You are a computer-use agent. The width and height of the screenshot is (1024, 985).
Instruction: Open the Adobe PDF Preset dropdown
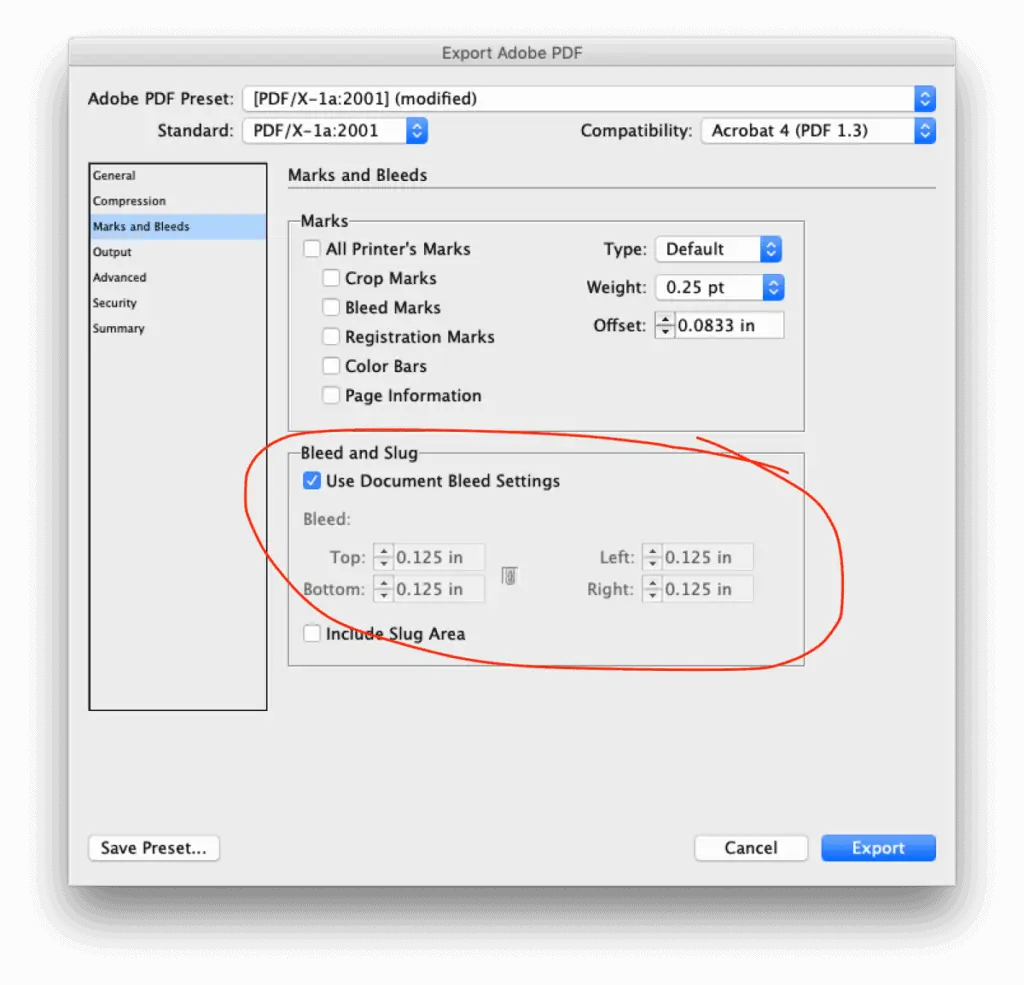[589, 99]
